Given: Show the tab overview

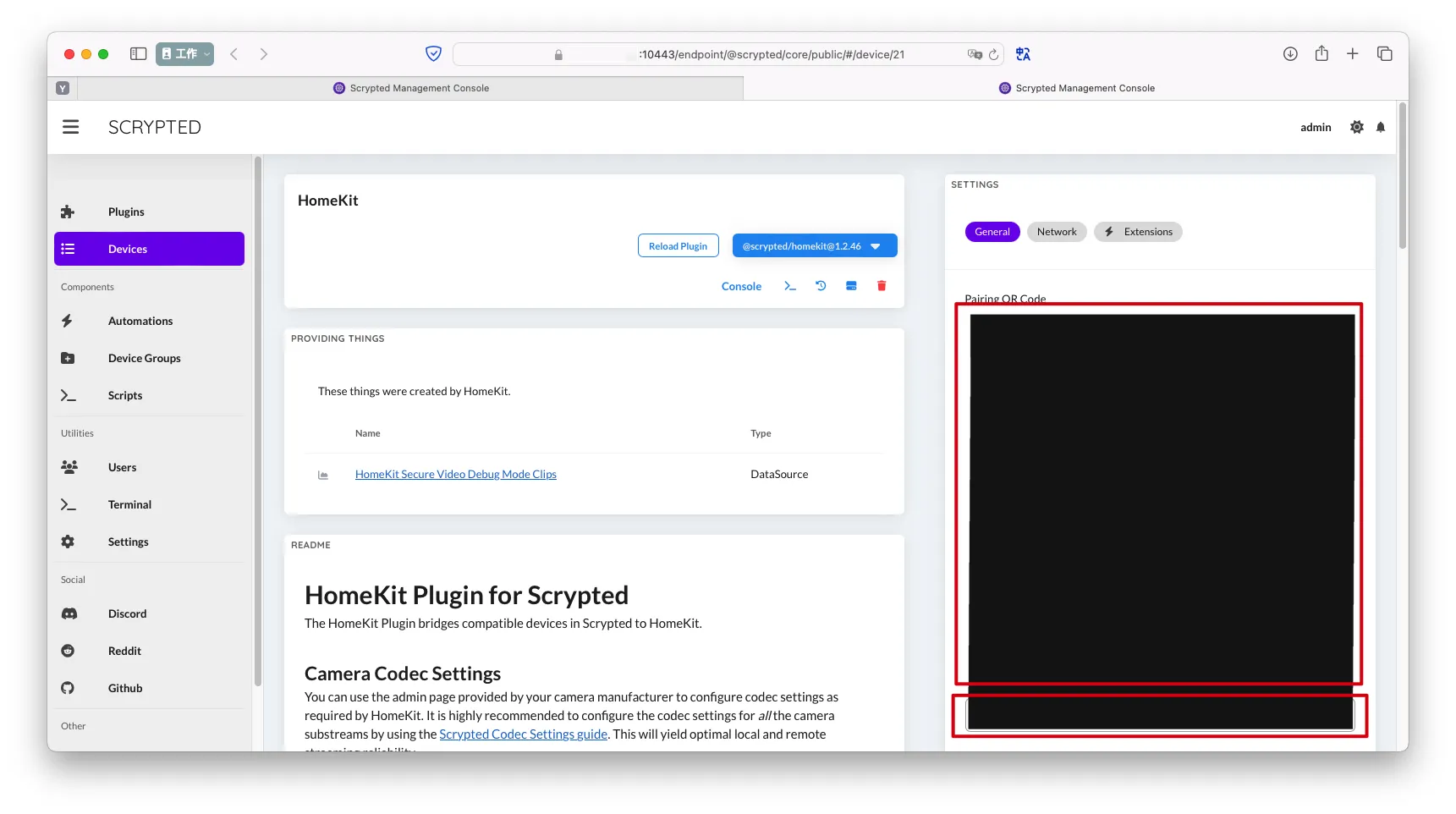Looking at the screenshot, I should (x=1385, y=54).
